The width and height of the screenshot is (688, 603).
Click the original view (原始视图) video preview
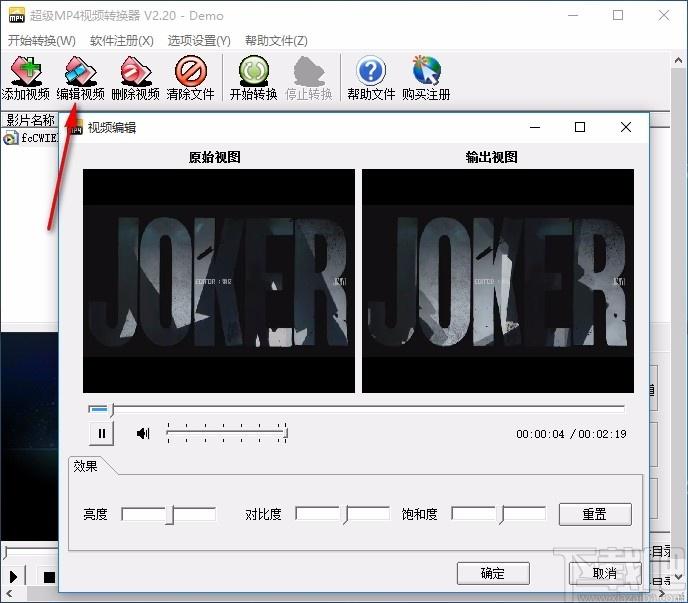pyautogui.click(x=219, y=281)
